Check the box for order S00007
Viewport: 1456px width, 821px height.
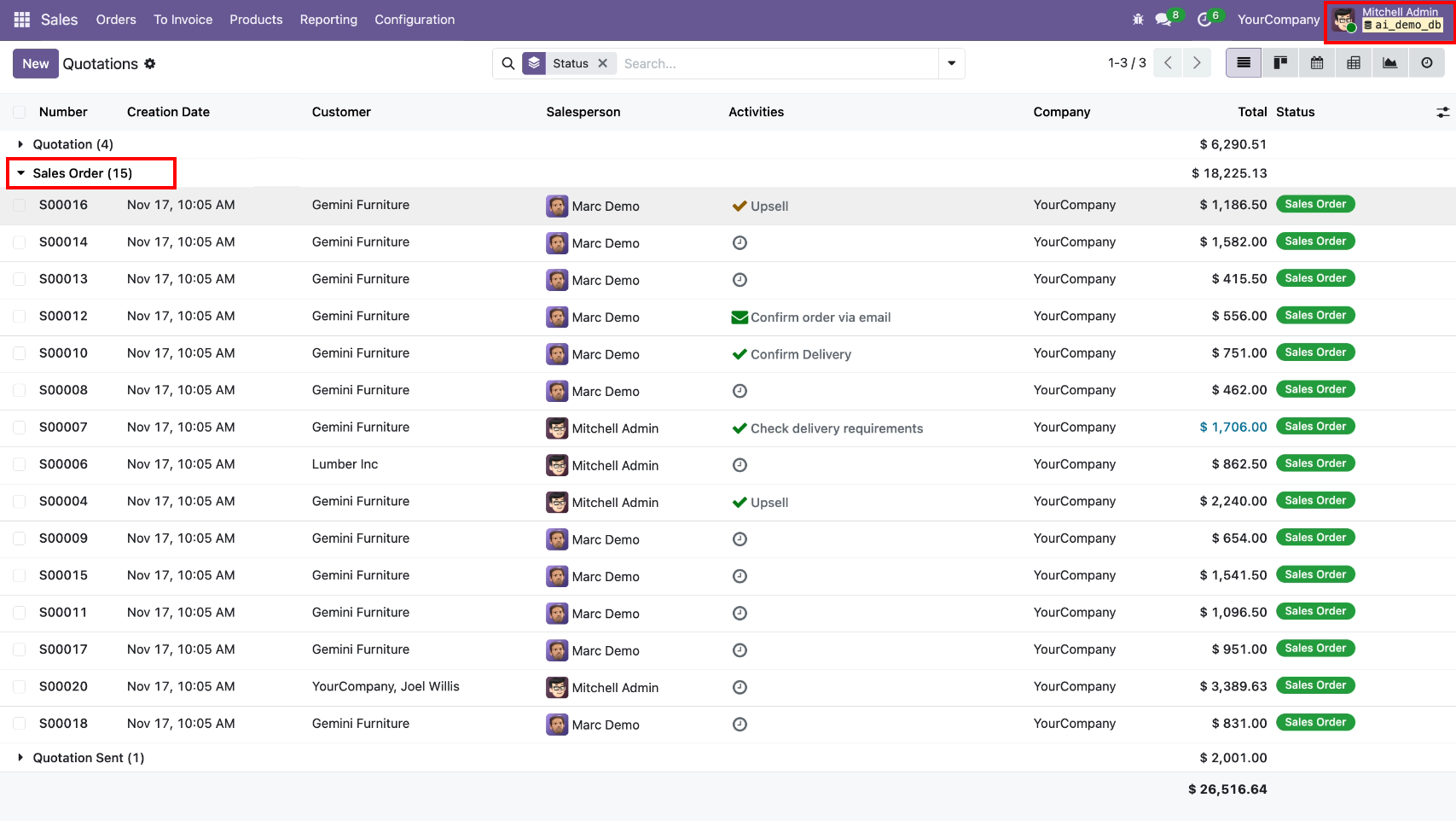click(x=19, y=428)
